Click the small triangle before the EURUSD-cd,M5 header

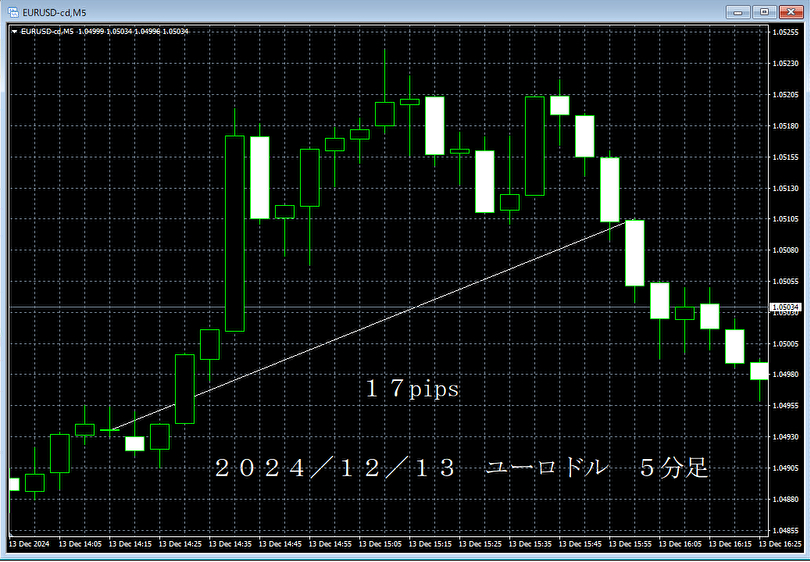click(x=14, y=32)
